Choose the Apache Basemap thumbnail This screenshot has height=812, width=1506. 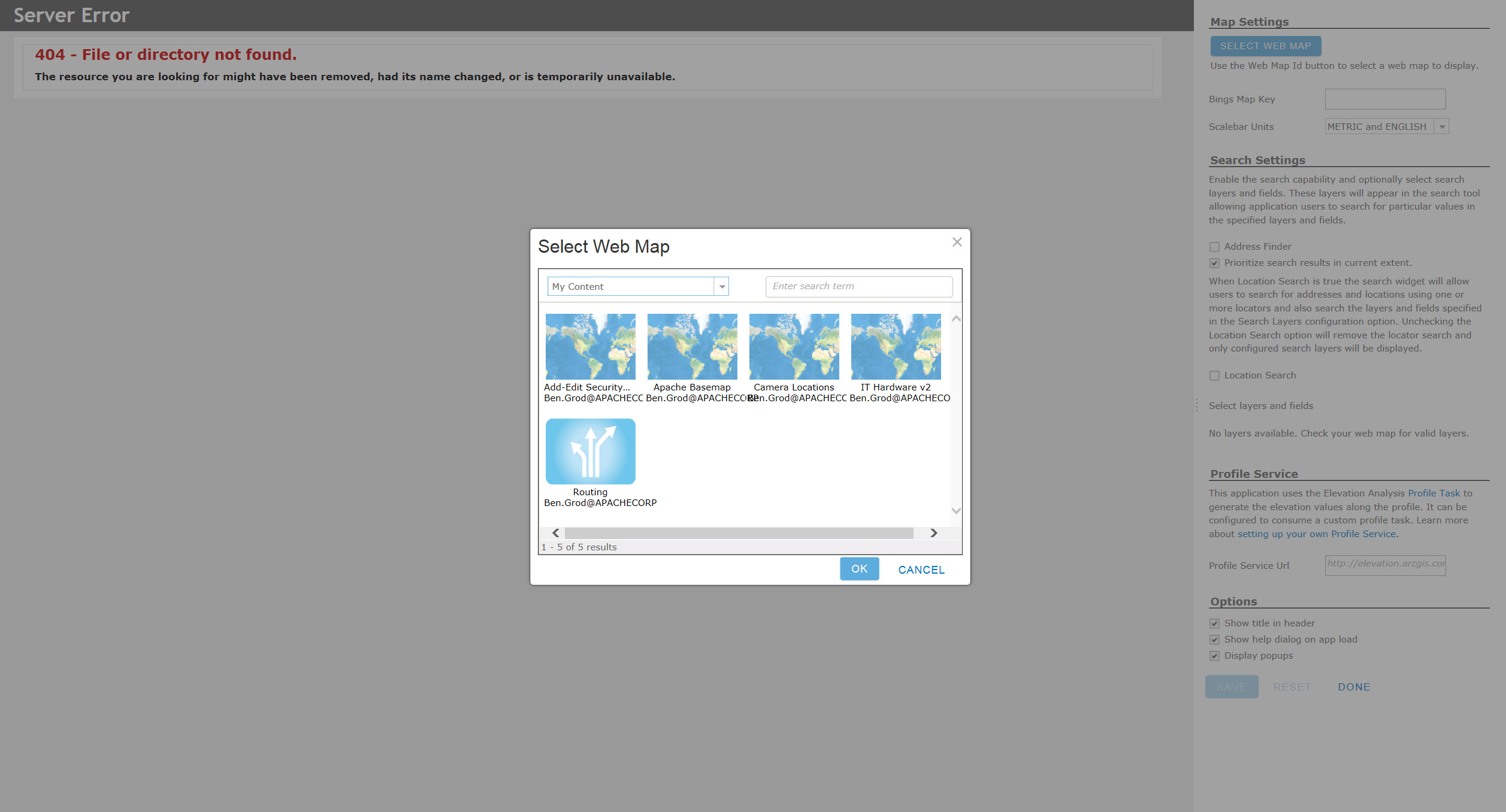click(x=692, y=346)
